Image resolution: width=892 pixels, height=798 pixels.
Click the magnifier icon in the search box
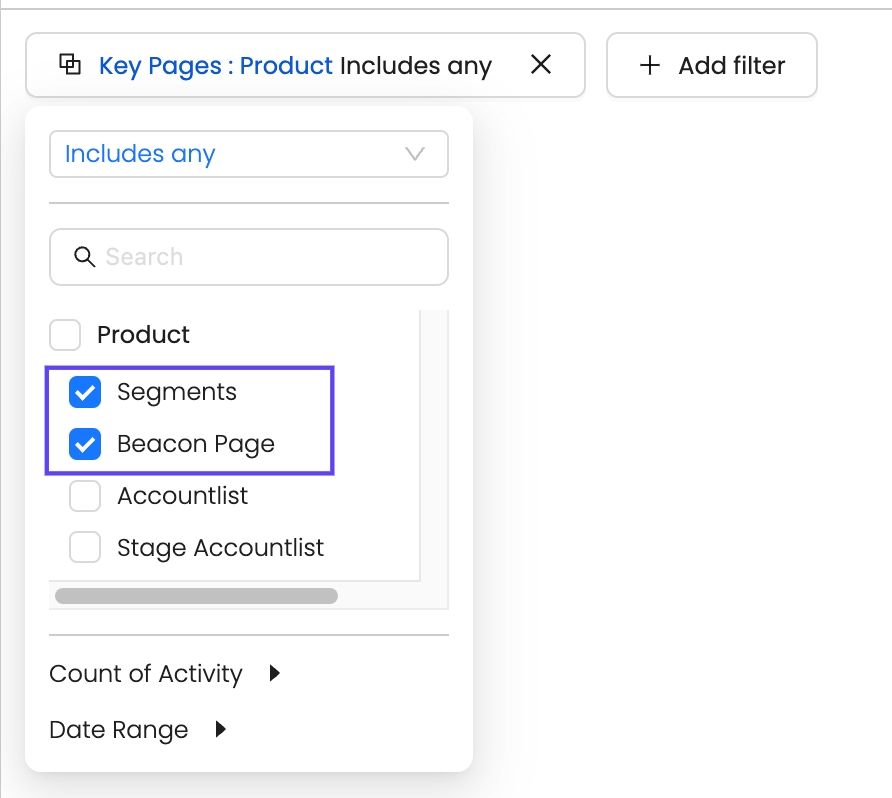pos(84,257)
